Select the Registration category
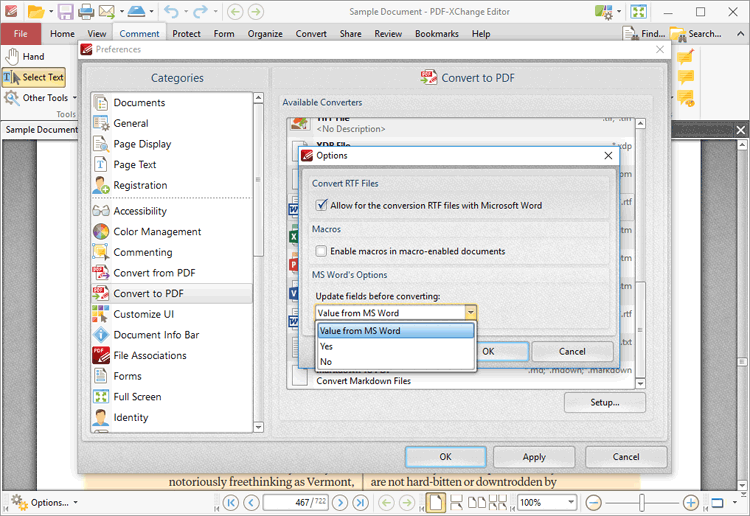 point(171,185)
